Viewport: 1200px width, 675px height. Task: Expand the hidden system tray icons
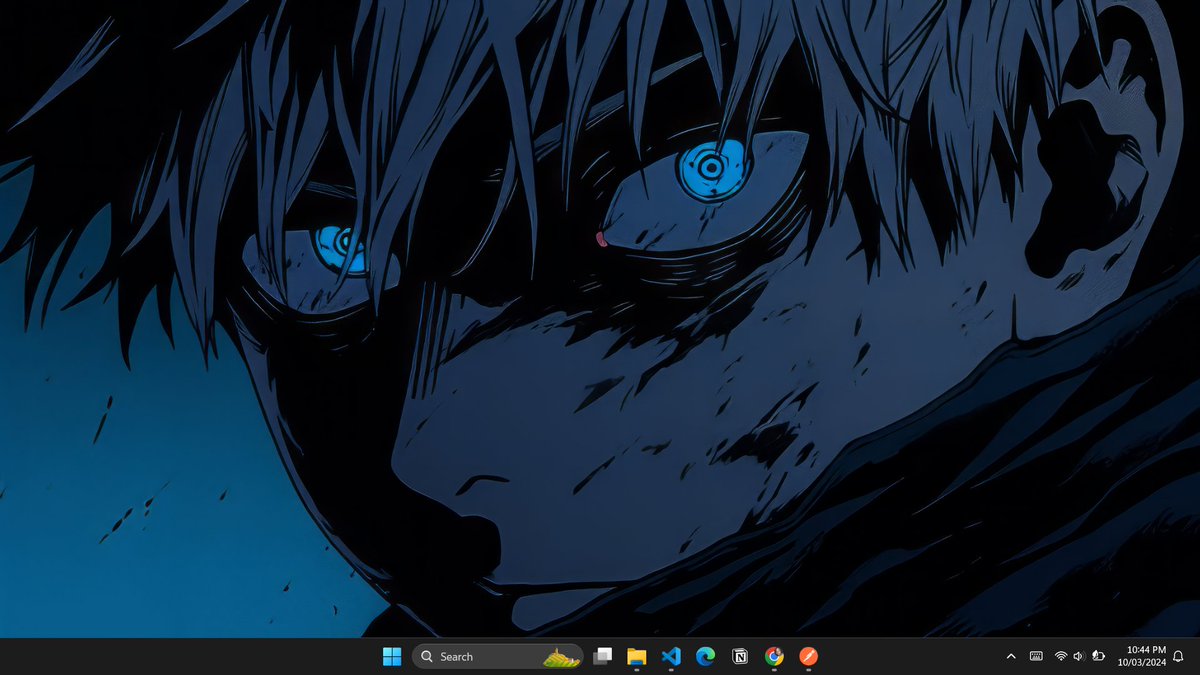tap(1011, 657)
